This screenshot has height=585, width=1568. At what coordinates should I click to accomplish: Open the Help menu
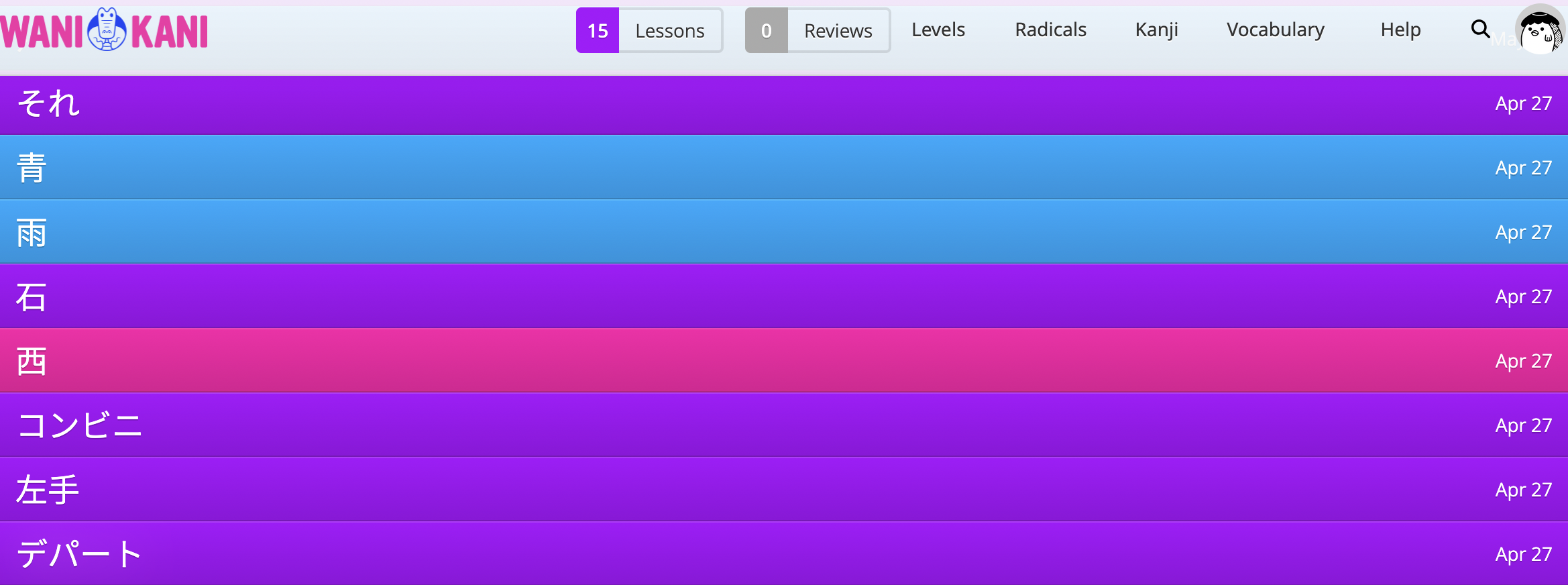point(1400,30)
